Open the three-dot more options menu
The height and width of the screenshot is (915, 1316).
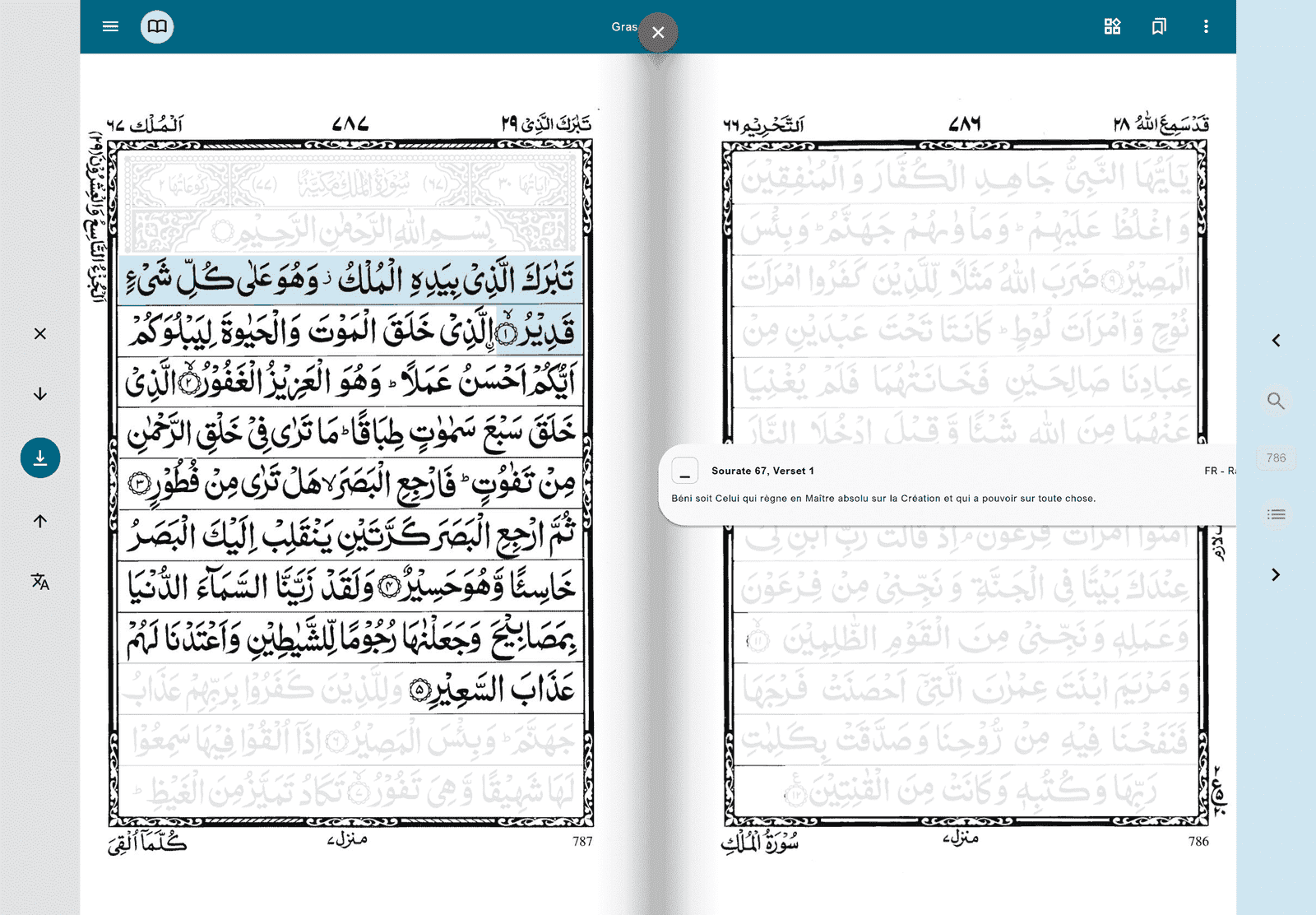[1206, 26]
